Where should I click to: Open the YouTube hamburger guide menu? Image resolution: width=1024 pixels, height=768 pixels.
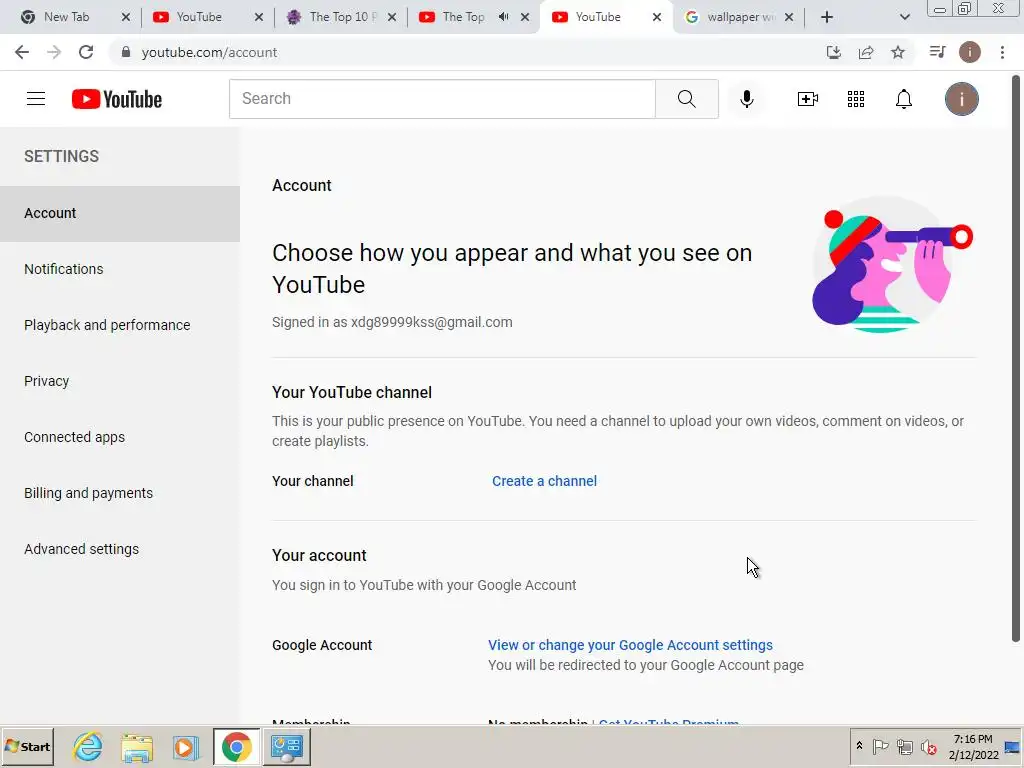pos(36,99)
